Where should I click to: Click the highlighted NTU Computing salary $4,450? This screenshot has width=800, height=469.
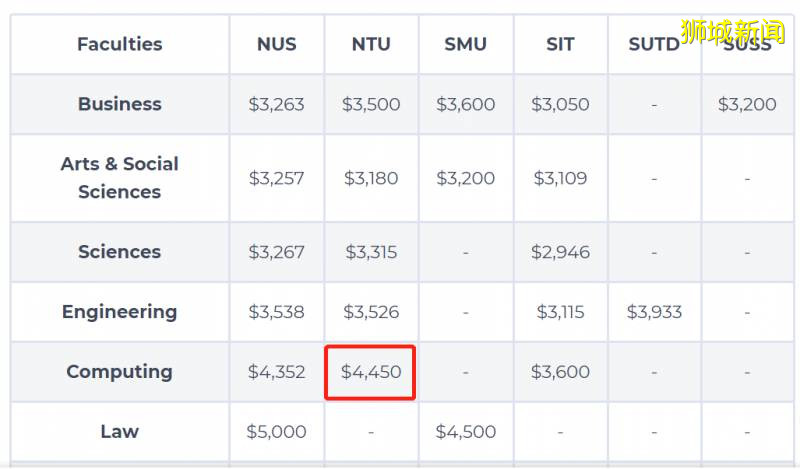(x=371, y=372)
